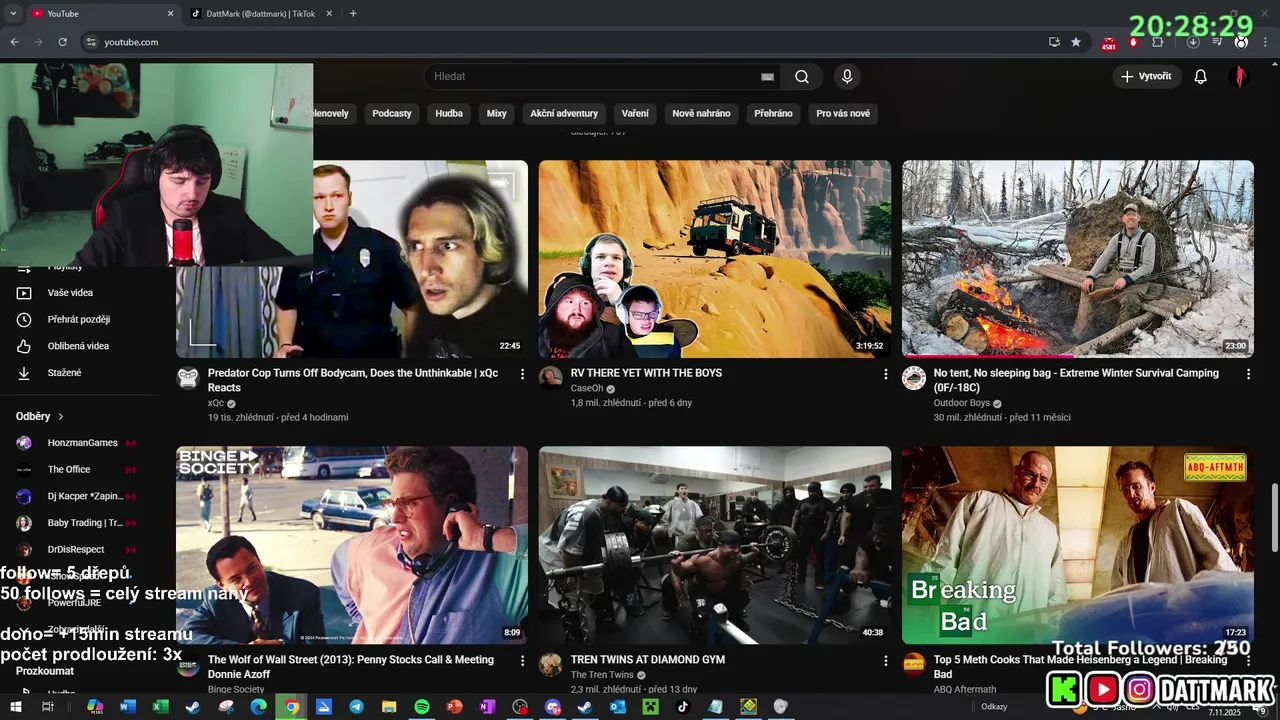This screenshot has height=720, width=1280.
Task: Open options for TREN TWINS video
Action: 885,661
